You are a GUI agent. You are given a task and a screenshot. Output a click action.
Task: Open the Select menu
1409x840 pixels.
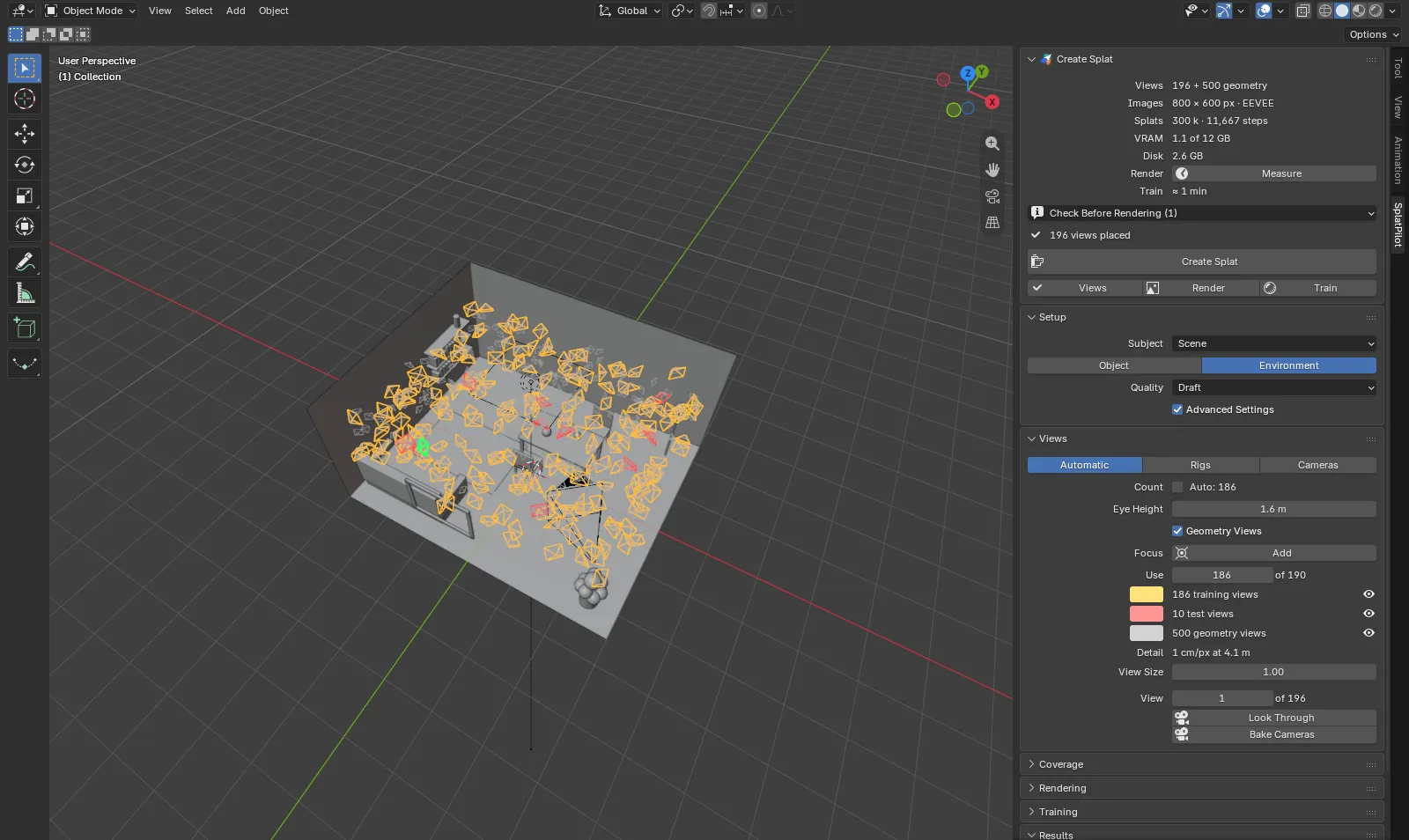pyautogui.click(x=199, y=11)
